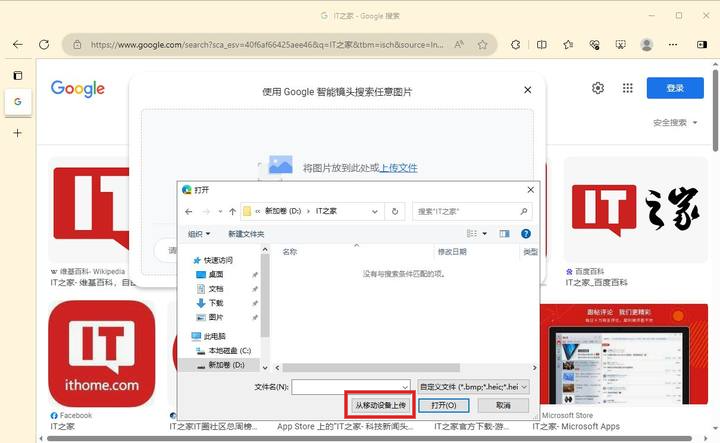The image size is (720, 443).
Task: Select the Google tab in vertical tabs
Action: point(18,101)
